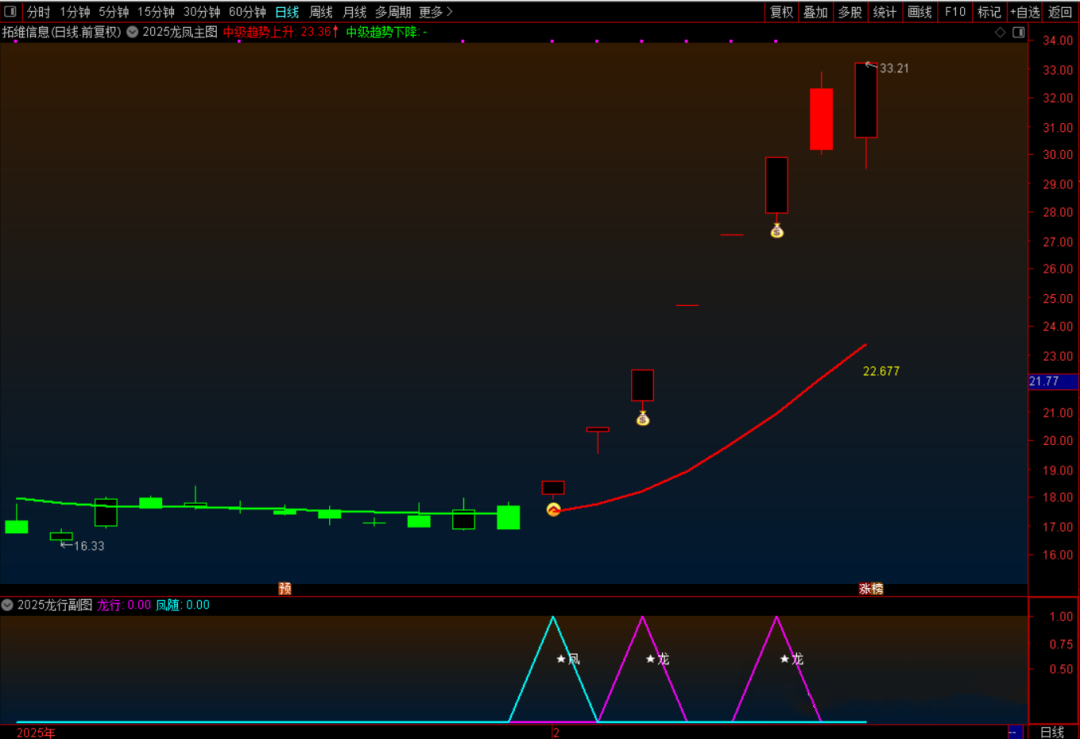Click the diamond icon near price axis
Viewport: 1080px width, 739px height.
tap(1000, 32)
